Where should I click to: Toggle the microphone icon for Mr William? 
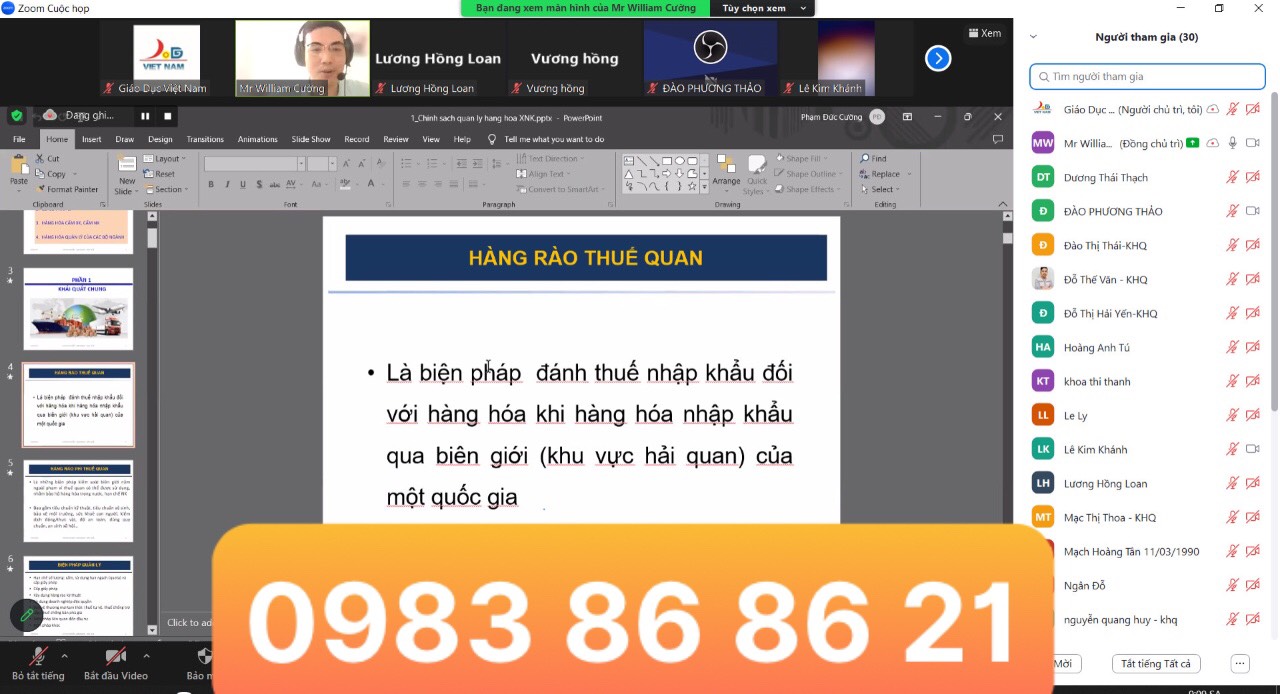(1233, 143)
